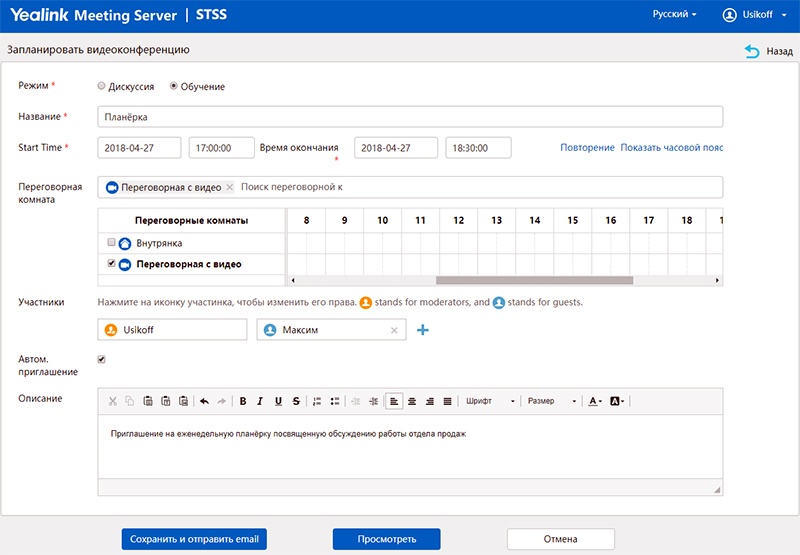Disable the auto-invitation checkbox
This screenshot has width=800, height=555.
(x=102, y=359)
